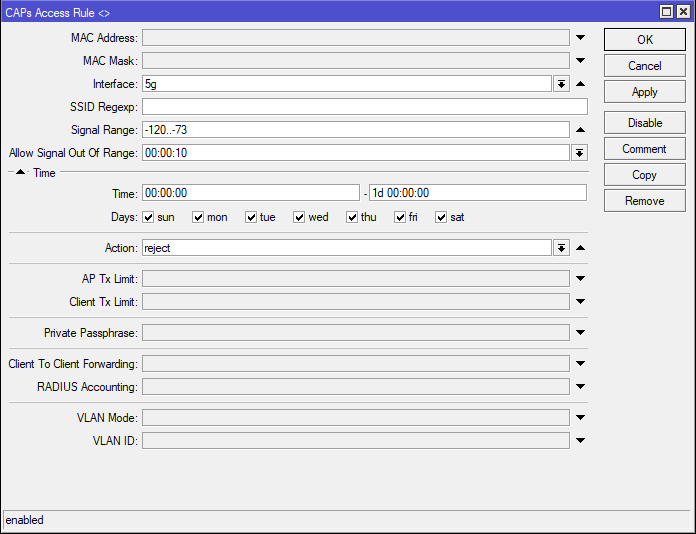Click the disabled MAC Address field
Viewport: 696px width, 534px height.
356,38
